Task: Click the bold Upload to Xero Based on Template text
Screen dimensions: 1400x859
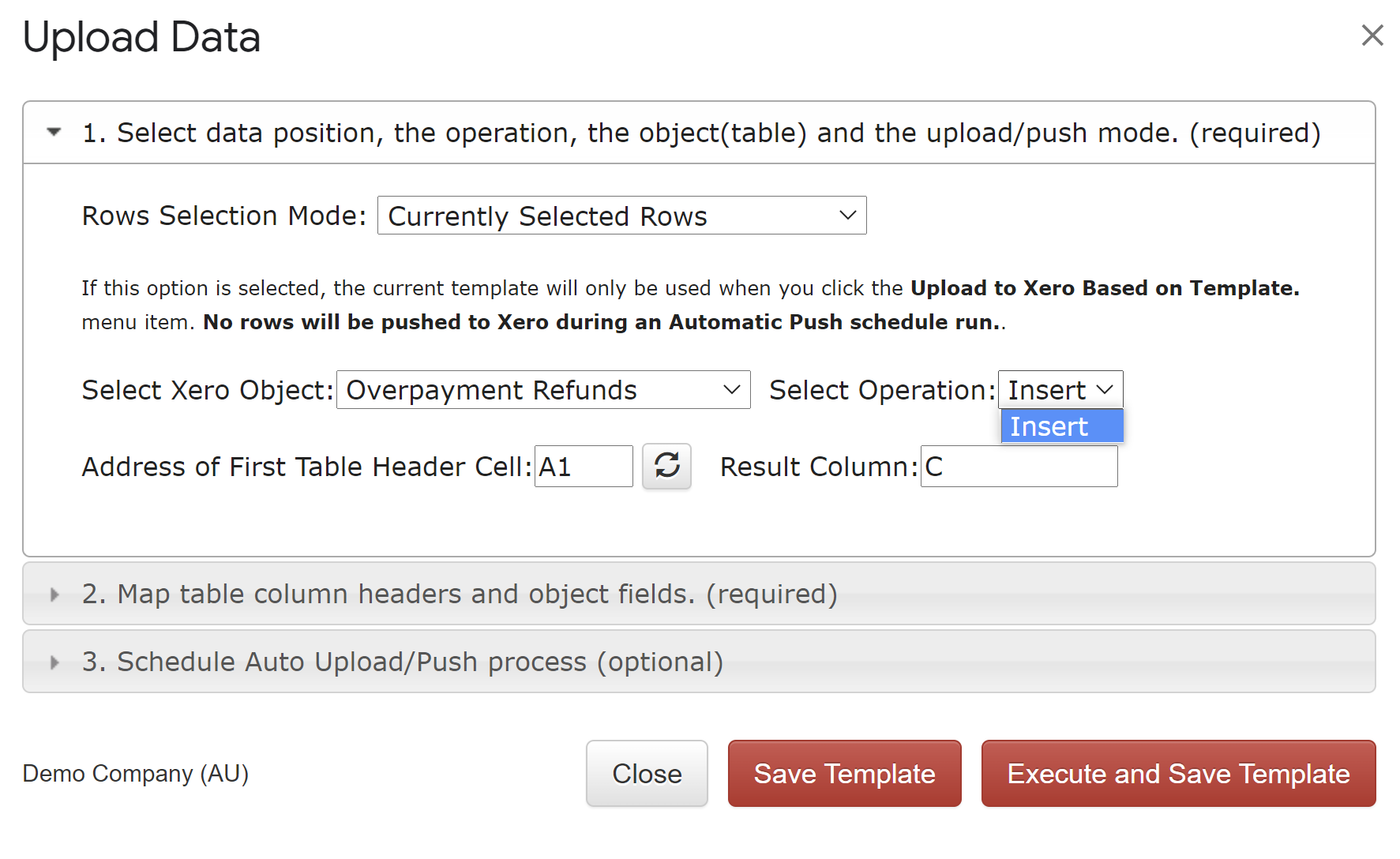Action: pos(1104,288)
